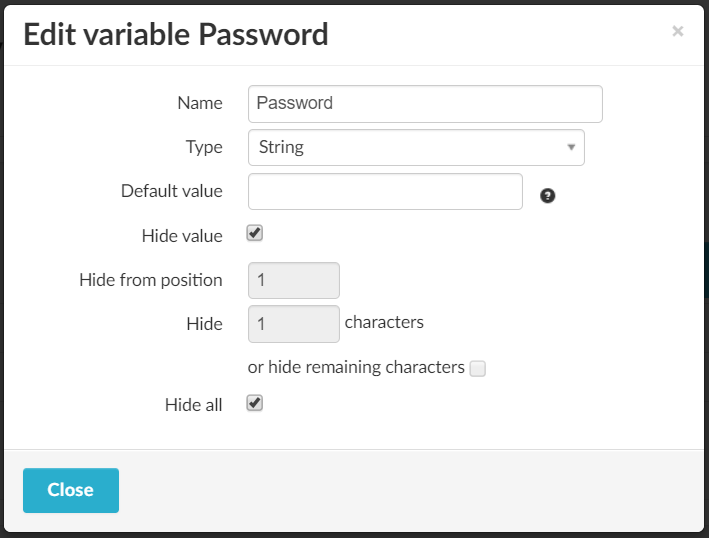The height and width of the screenshot is (538, 709).
Task: Click into the Default value field
Action: (385, 191)
